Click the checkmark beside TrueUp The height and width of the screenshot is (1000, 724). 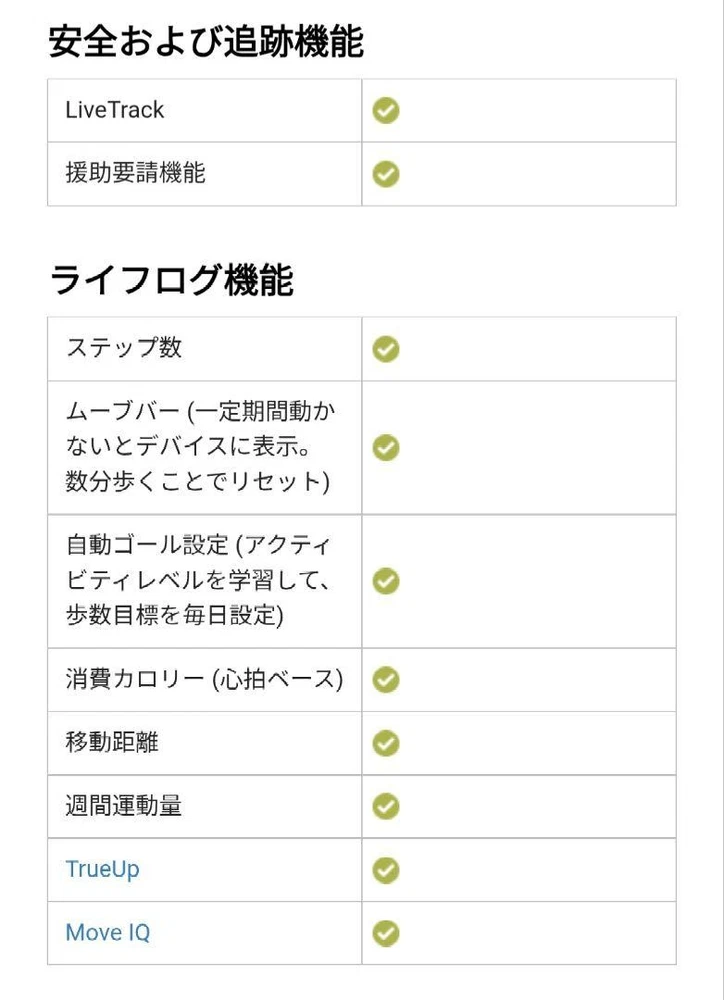[x=386, y=870]
